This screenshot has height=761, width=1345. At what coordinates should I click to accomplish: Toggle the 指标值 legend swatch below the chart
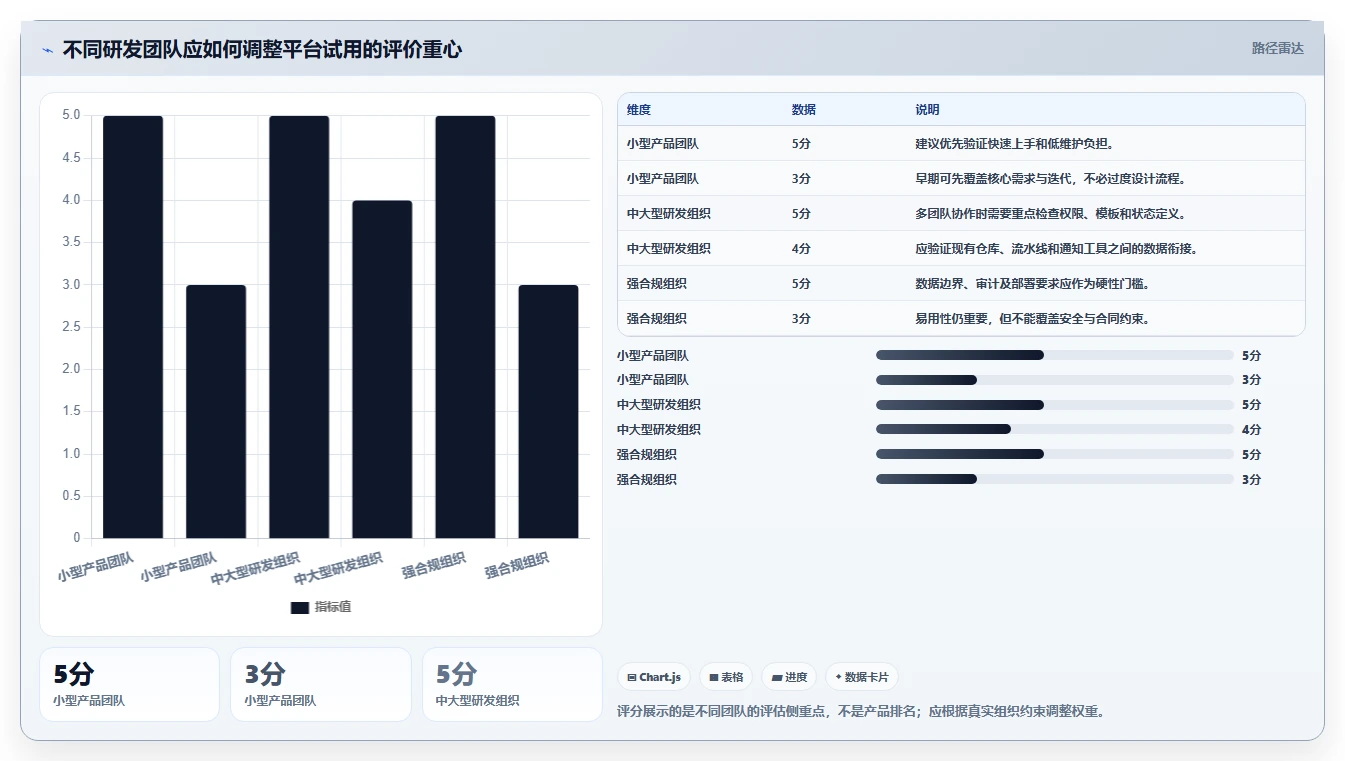(x=299, y=607)
